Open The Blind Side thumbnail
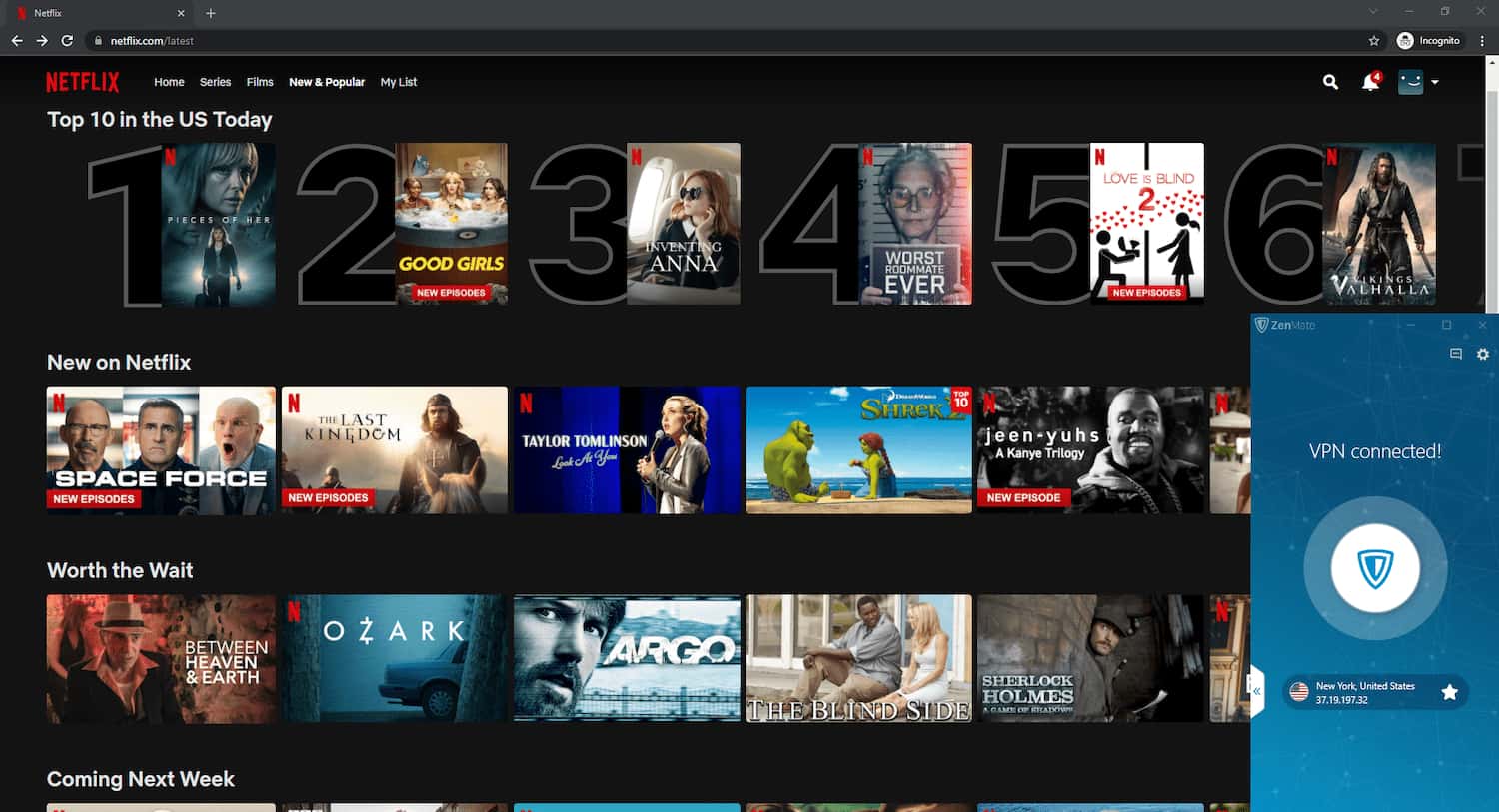This screenshot has height=812, width=1499. coord(858,659)
